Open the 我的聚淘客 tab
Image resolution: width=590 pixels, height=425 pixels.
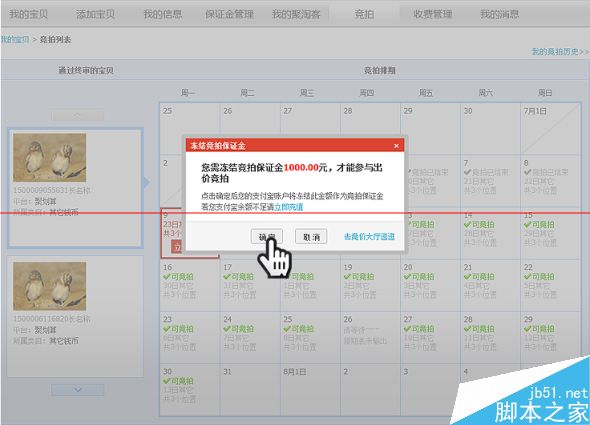click(297, 14)
